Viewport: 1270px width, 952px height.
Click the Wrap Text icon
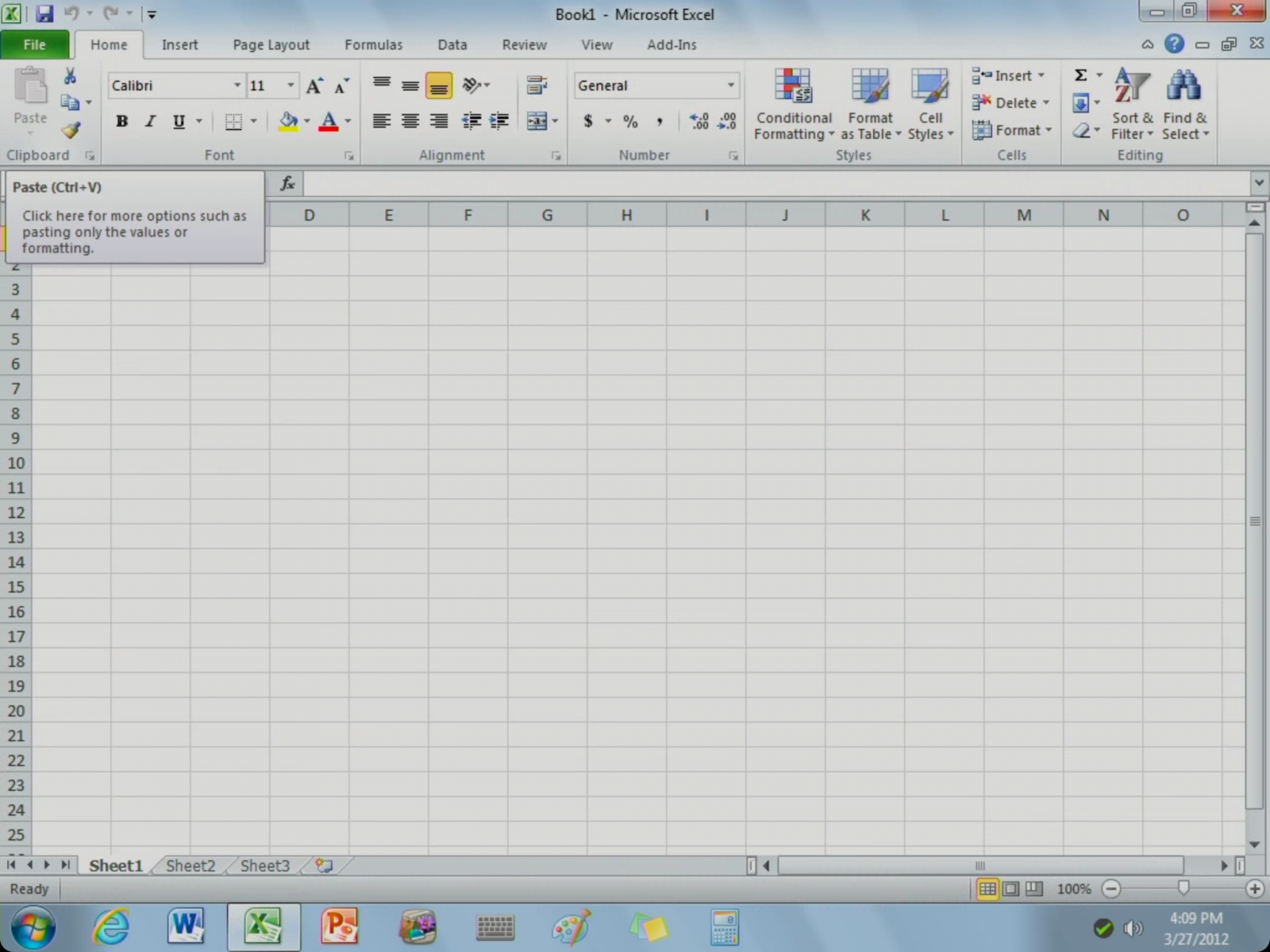(537, 85)
